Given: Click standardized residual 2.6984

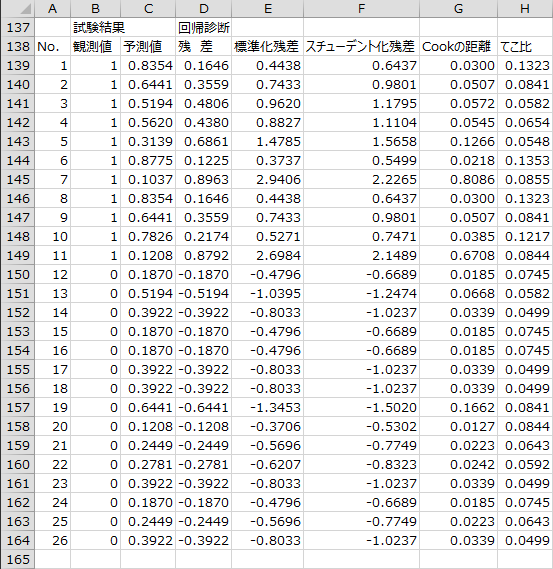Looking at the screenshot, I should 267,255.
